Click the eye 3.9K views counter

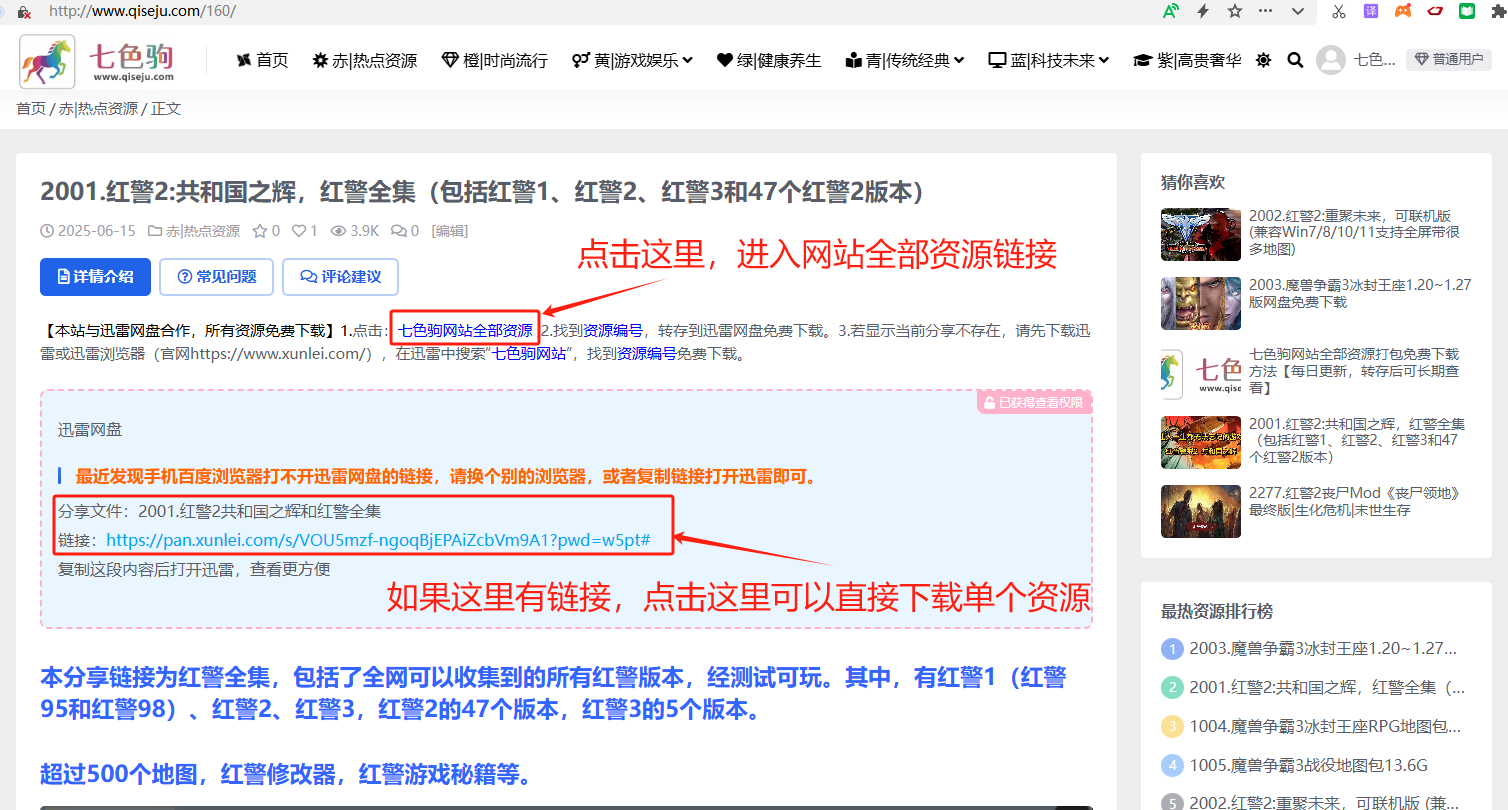355,231
